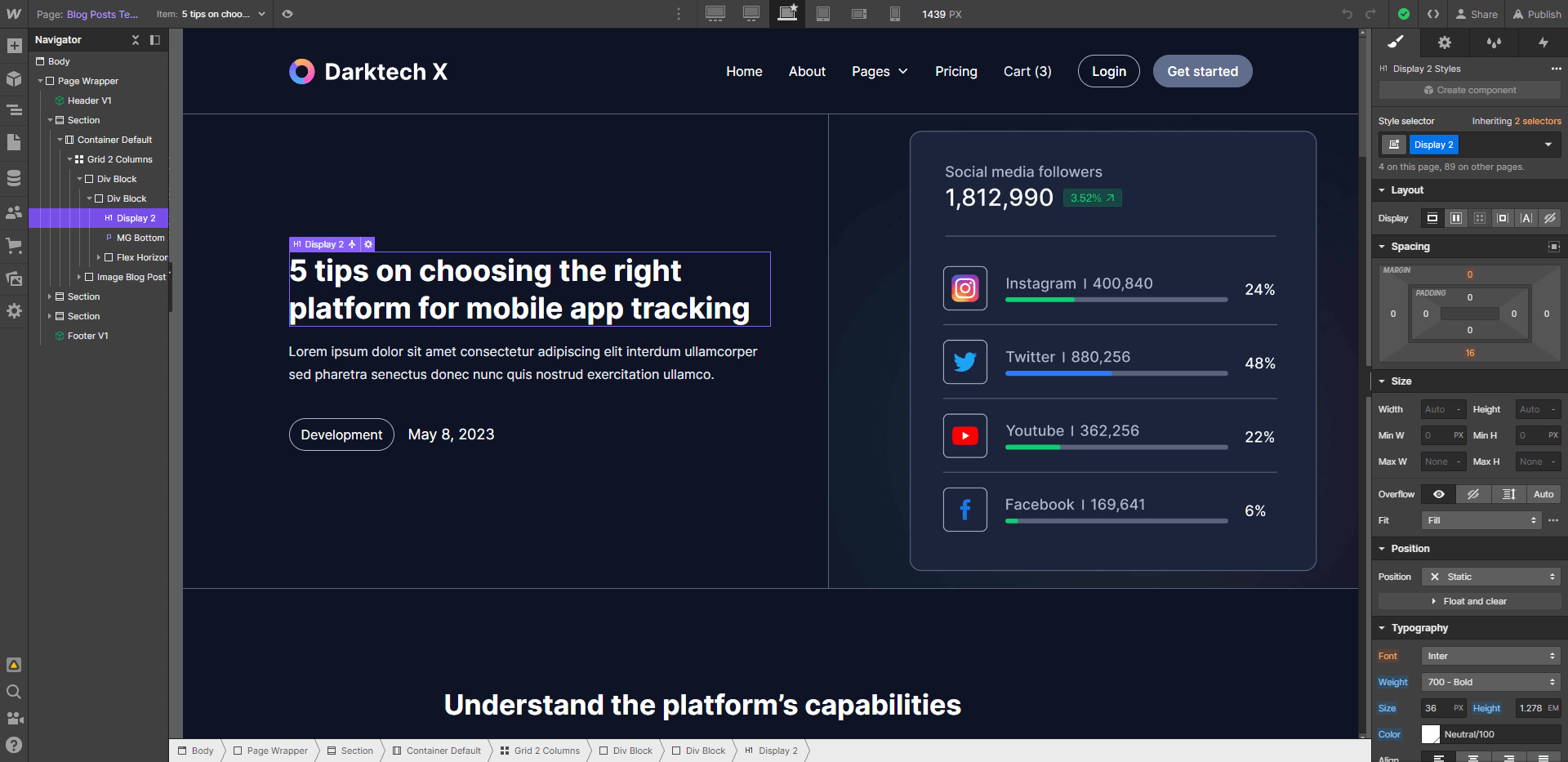Set display to Flex
Screen dimensions: 1568x762
point(1455,218)
